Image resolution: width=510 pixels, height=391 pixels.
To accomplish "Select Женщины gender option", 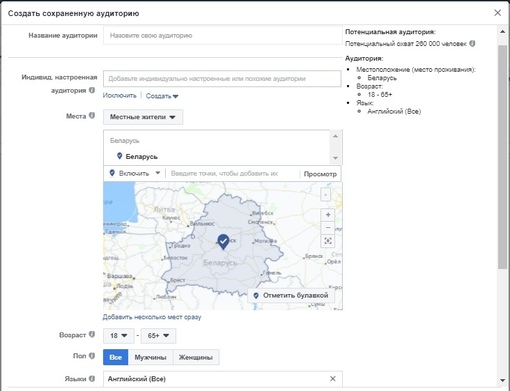I will tap(196, 357).
